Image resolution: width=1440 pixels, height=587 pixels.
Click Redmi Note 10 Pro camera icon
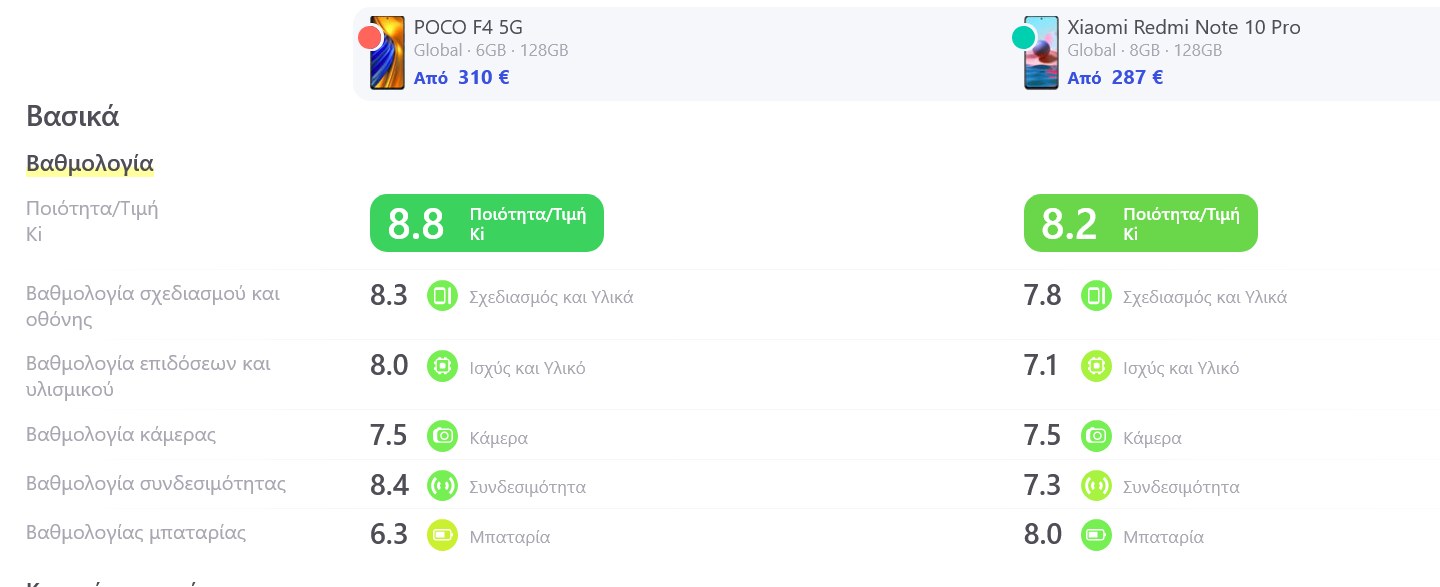point(1096,436)
